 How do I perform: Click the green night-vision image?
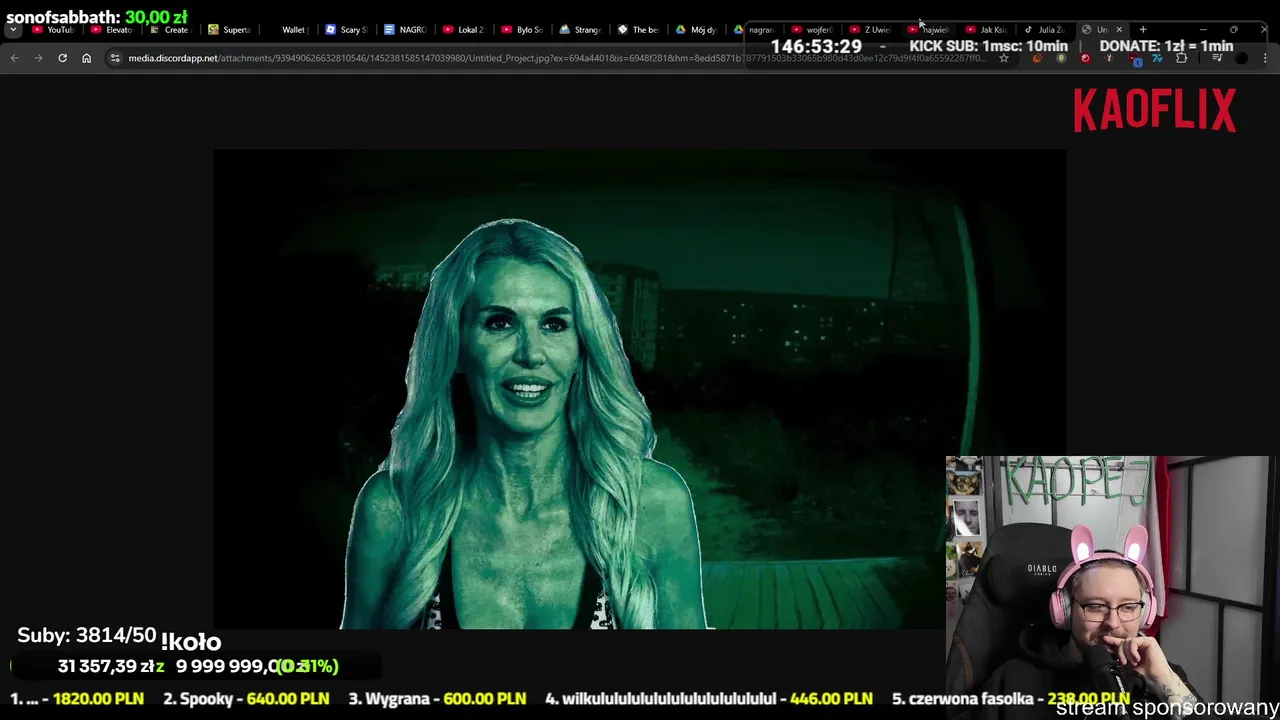[x=639, y=389]
